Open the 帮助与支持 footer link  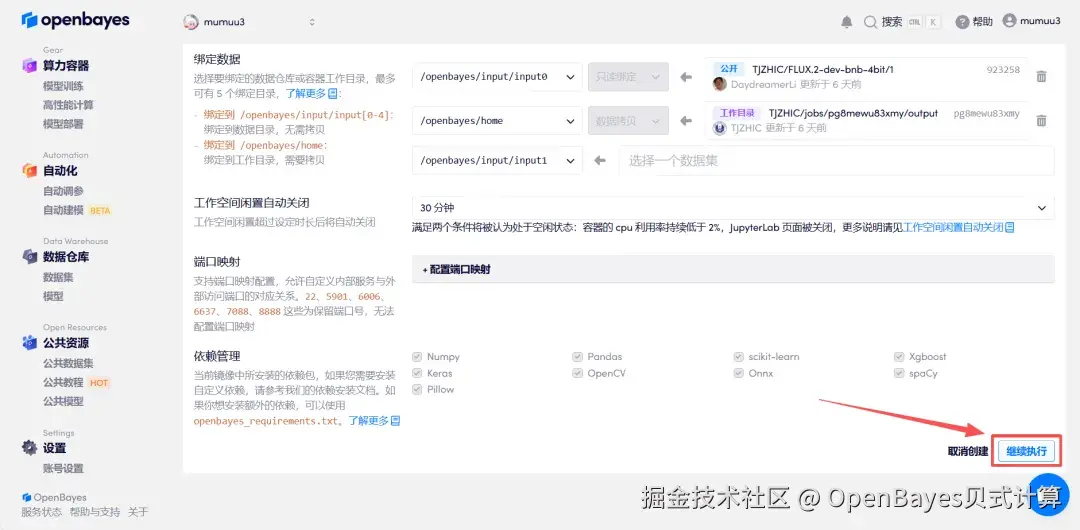[94, 512]
